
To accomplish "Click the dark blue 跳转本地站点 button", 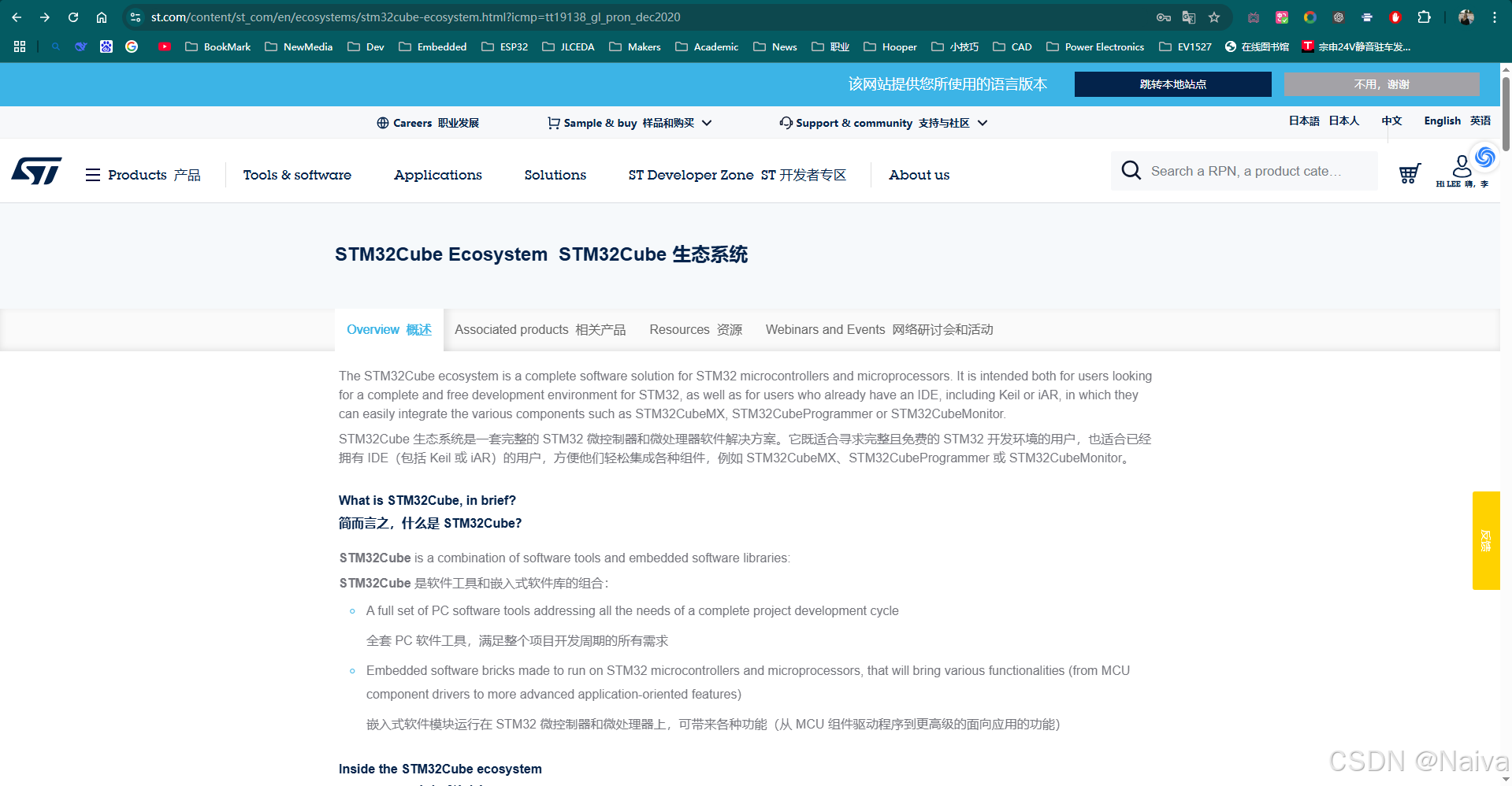I will [1172, 84].
